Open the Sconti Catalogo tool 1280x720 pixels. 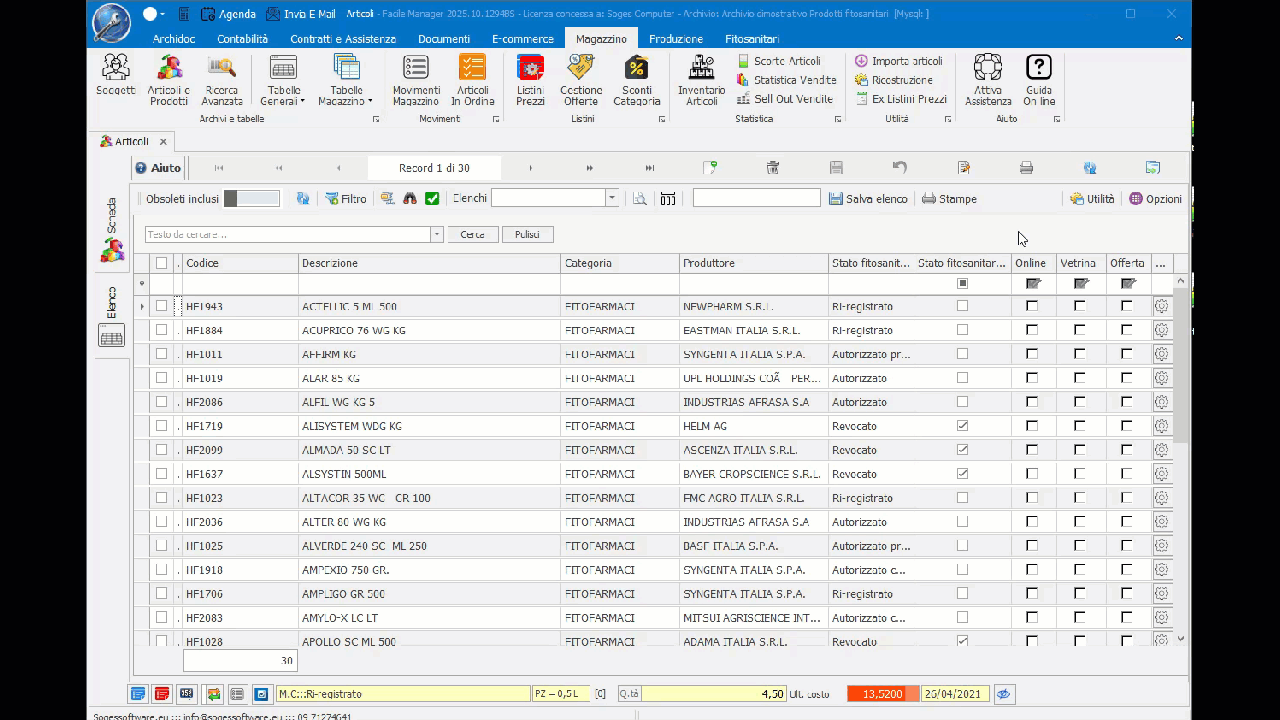[x=636, y=78]
